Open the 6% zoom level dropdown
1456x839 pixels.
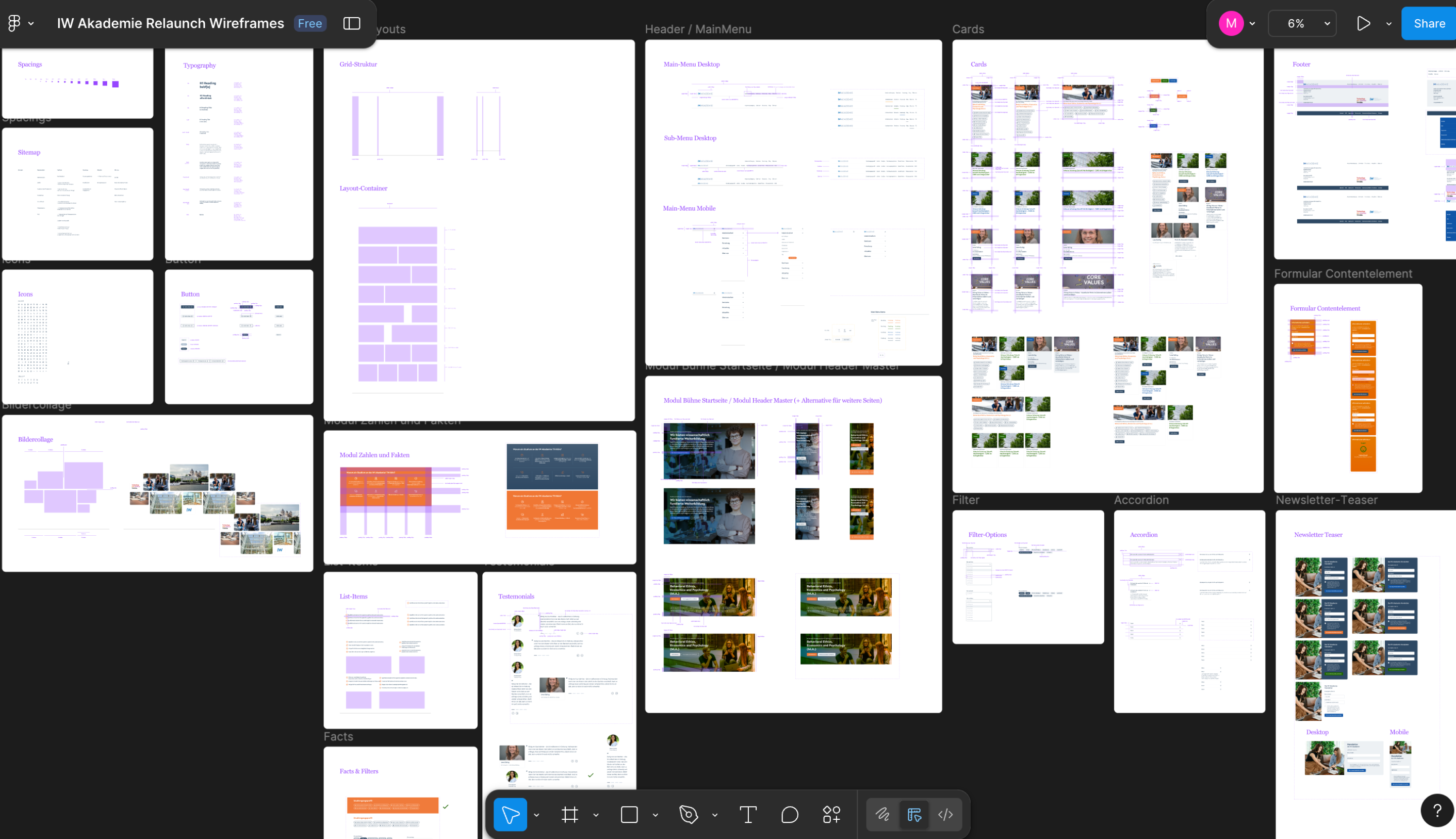click(x=1302, y=23)
